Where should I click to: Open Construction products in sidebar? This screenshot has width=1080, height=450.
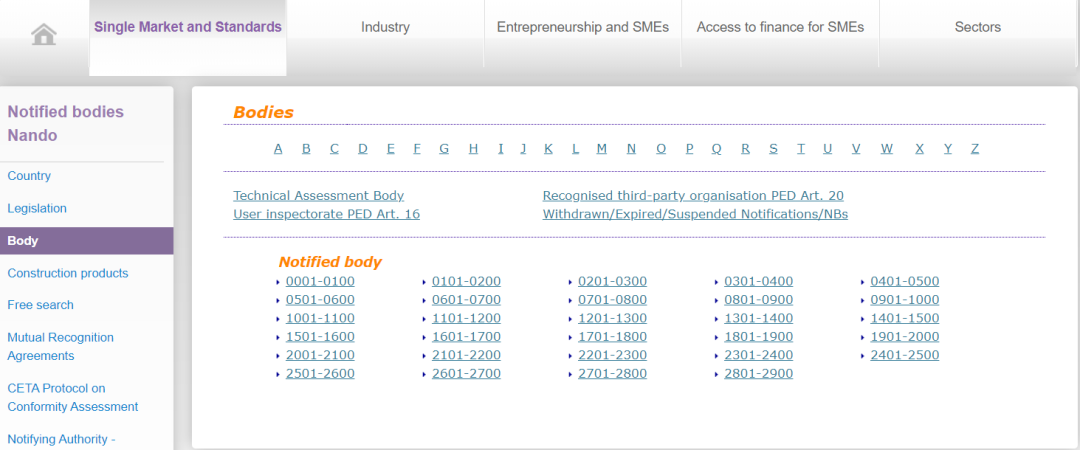pos(68,273)
